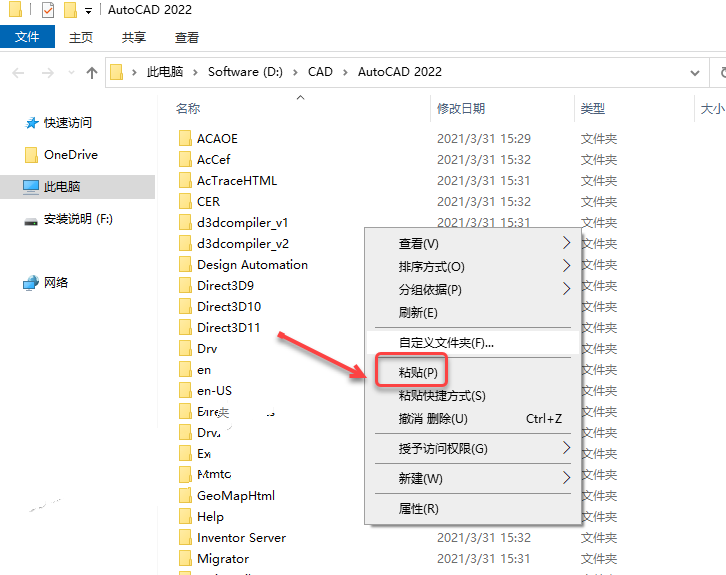The image size is (726, 575).
Task: Select the AcTraceHTML folder name
Action: [237, 181]
